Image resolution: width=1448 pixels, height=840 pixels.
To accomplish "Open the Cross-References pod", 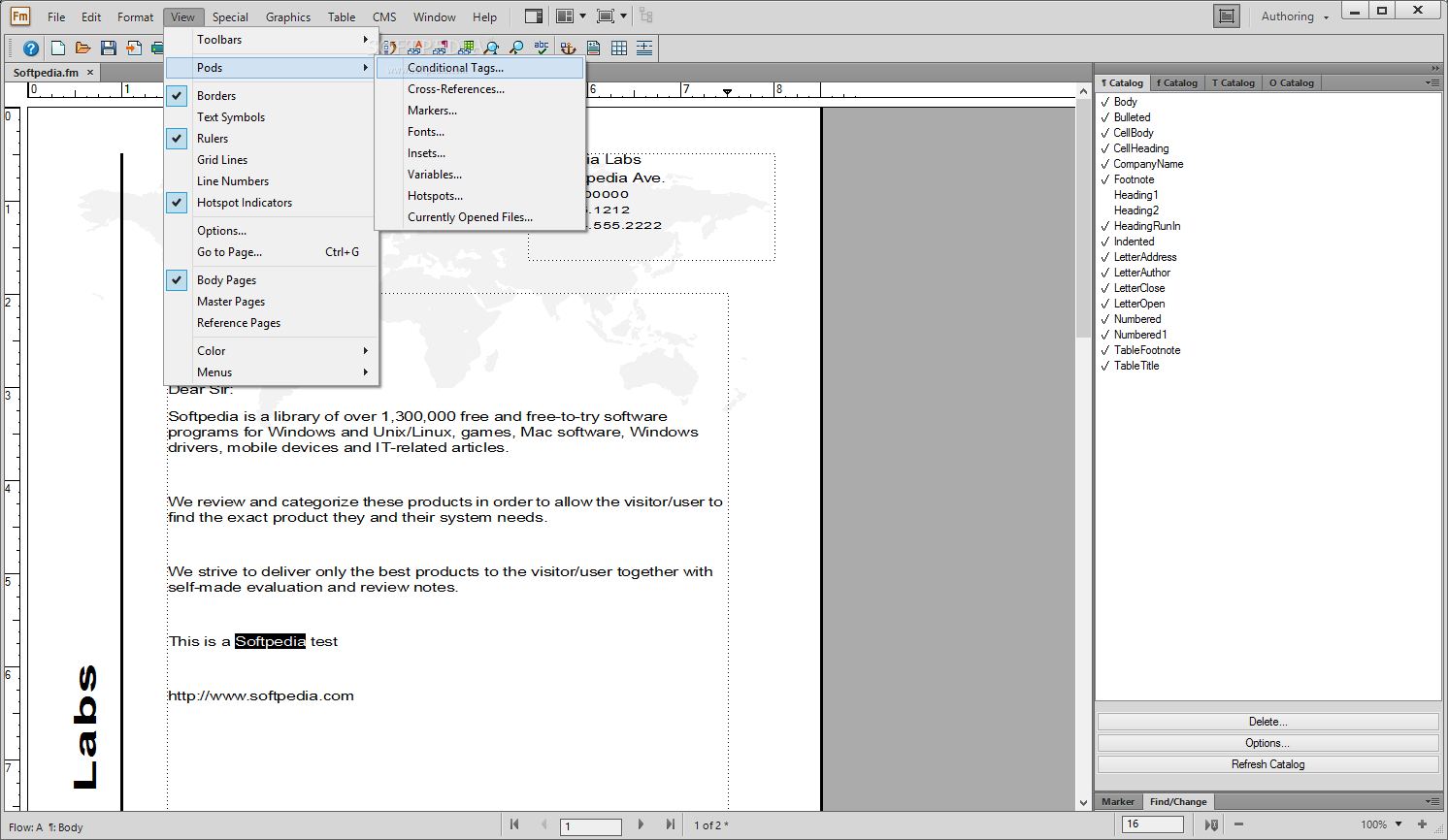I will coord(480,89).
